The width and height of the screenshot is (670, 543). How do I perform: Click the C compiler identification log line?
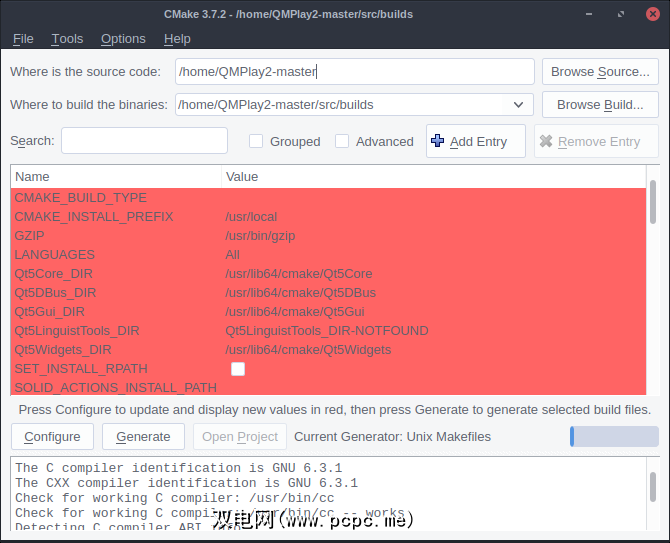(x=179, y=468)
